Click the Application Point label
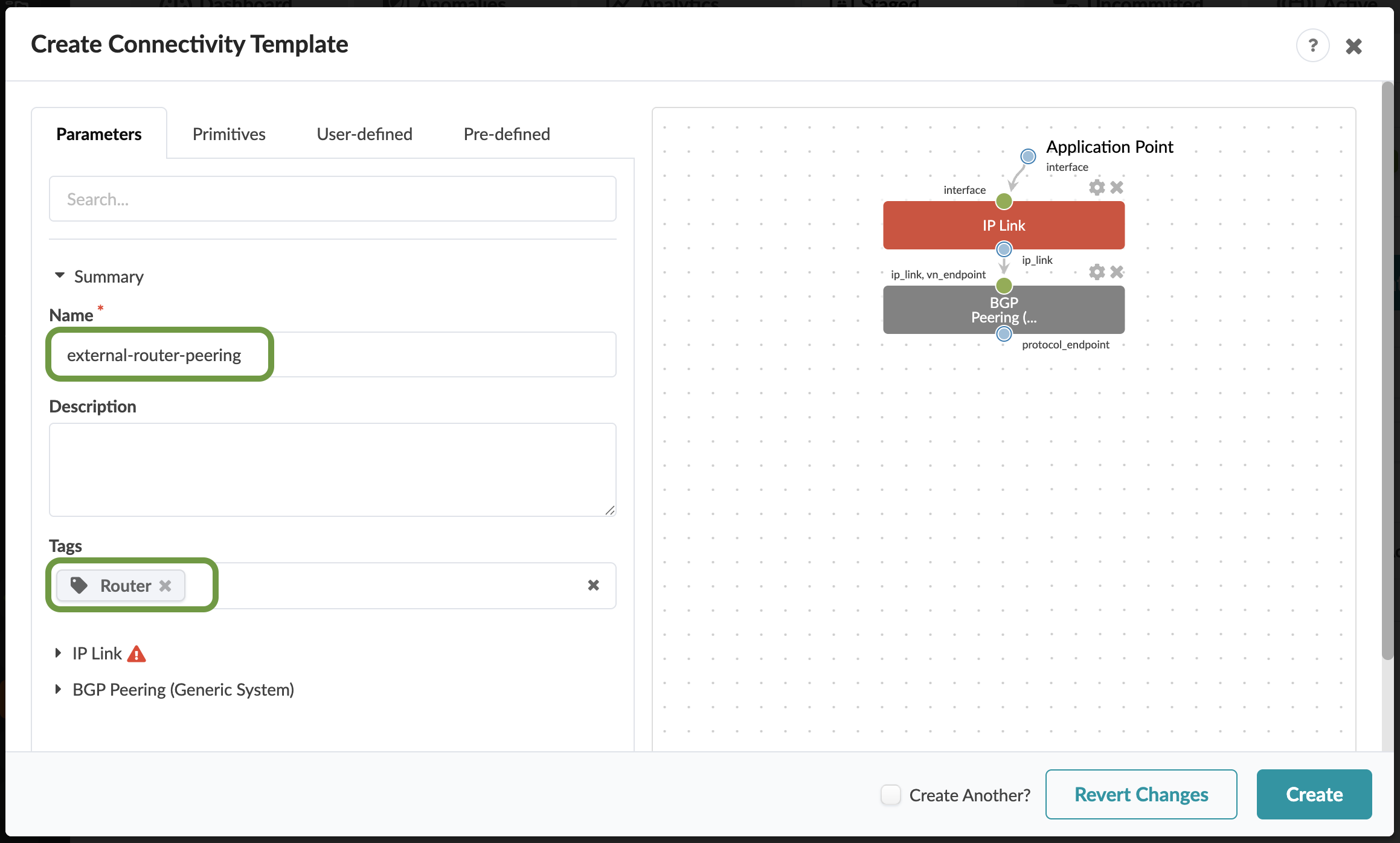The image size is (1400, 843). click(1109, 147)
